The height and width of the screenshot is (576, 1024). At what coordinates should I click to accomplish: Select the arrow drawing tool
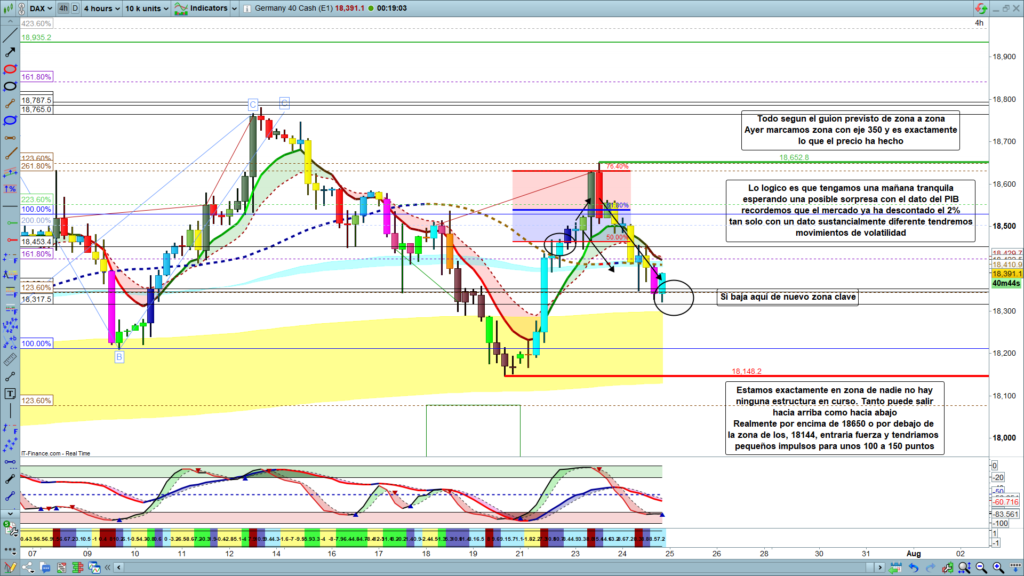pyautogui.click(x=10, y=50)
